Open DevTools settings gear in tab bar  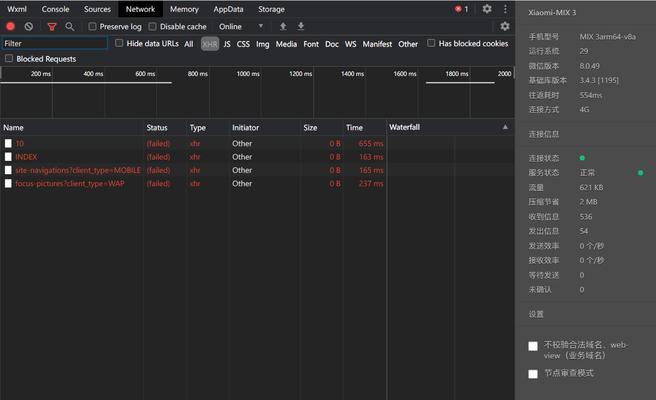pyautogui.click(x=487, y=9)
